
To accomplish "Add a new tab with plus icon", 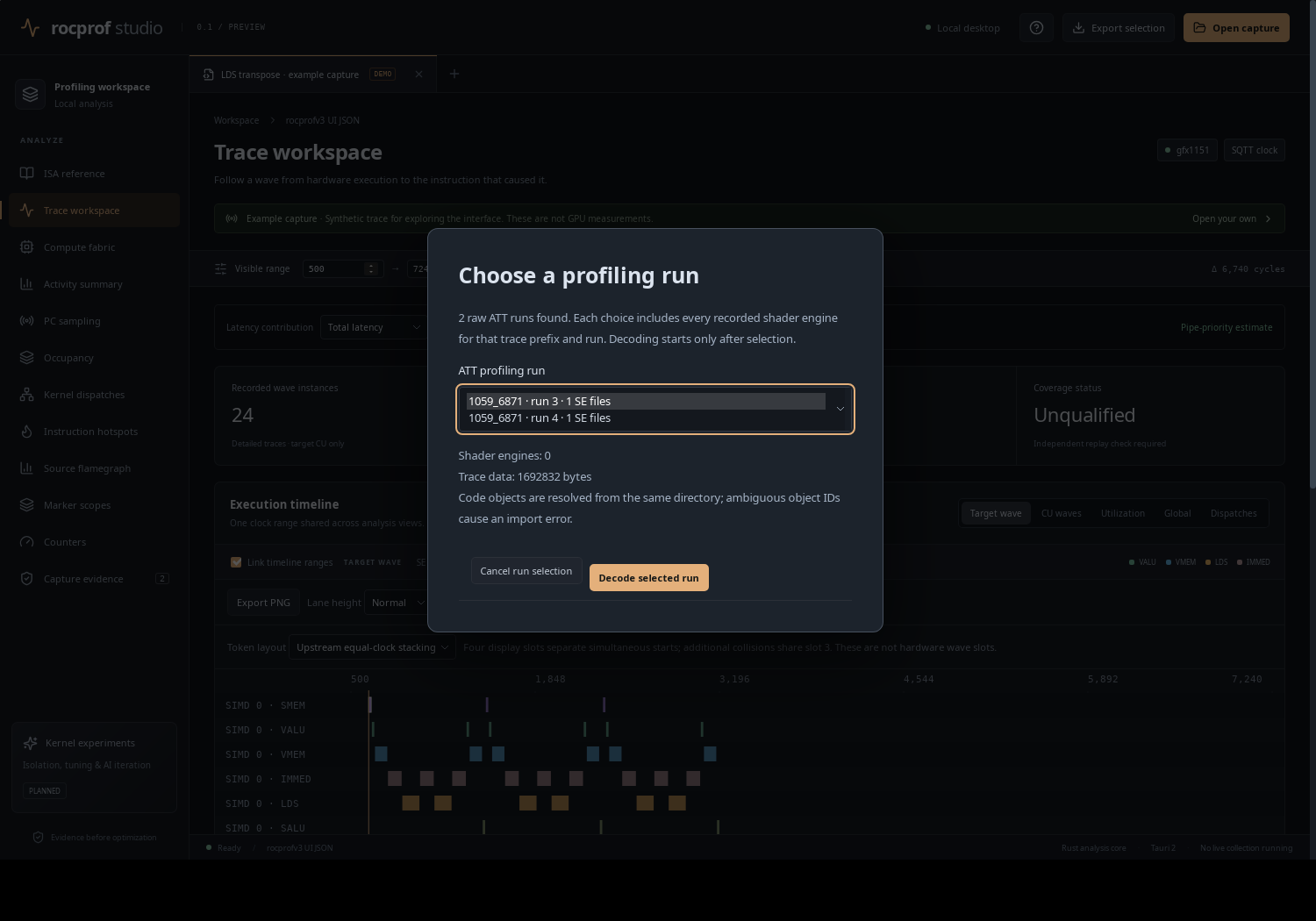I will tap(454, 75).
